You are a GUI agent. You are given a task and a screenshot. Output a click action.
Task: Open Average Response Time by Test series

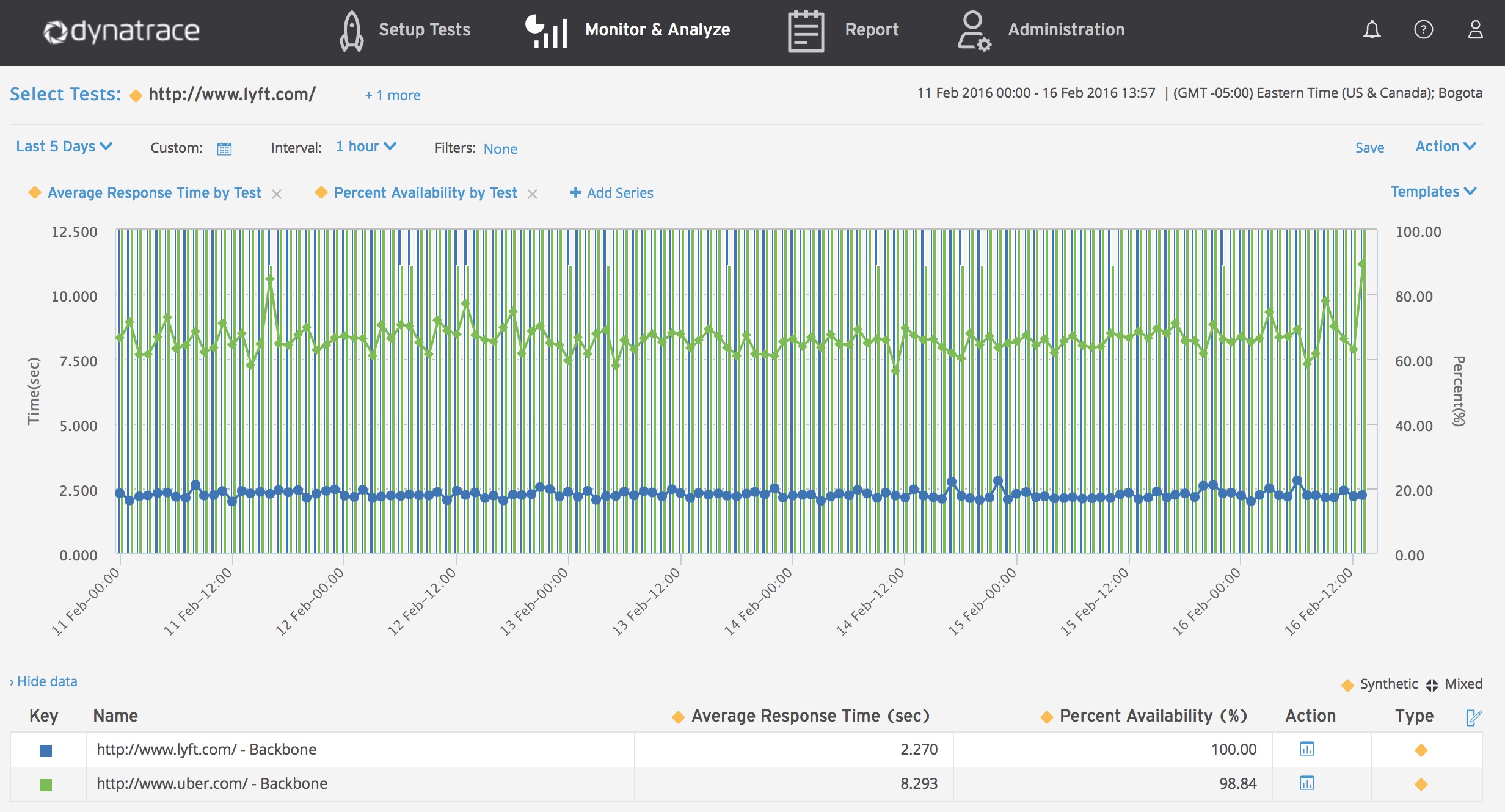coord(154,193)
